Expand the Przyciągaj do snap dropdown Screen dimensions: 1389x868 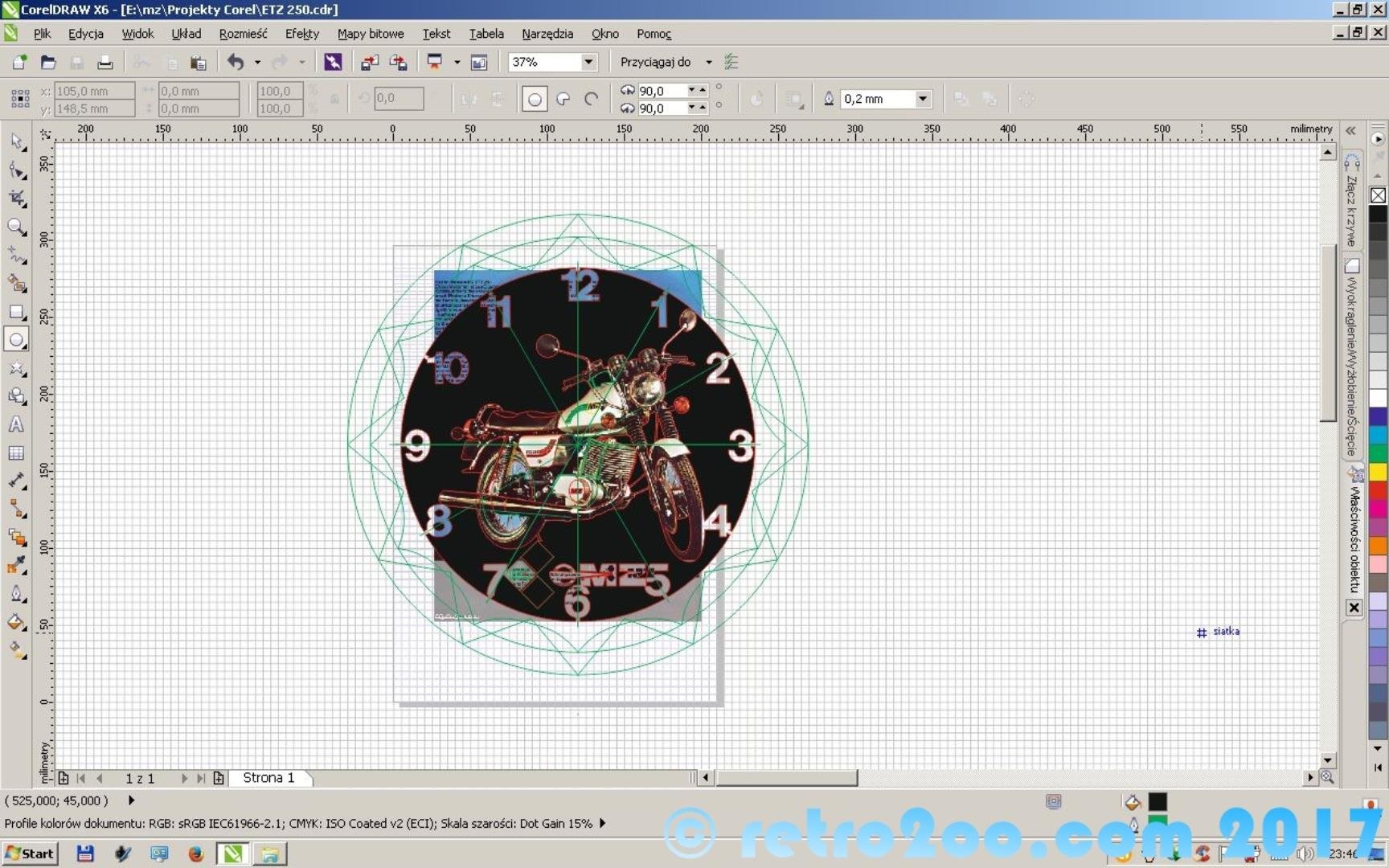[708, 62]
